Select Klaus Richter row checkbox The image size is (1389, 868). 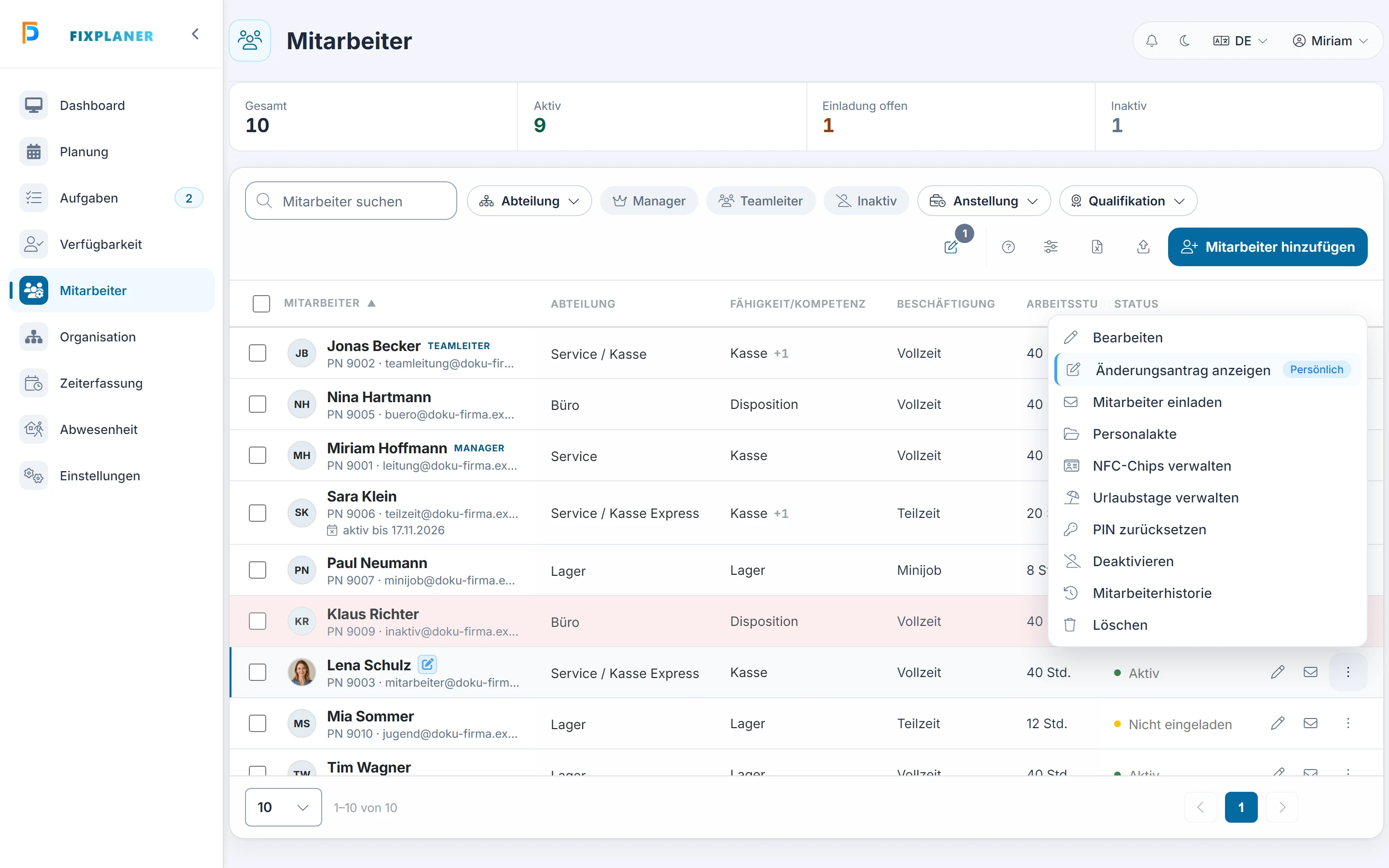click(258, 621)
